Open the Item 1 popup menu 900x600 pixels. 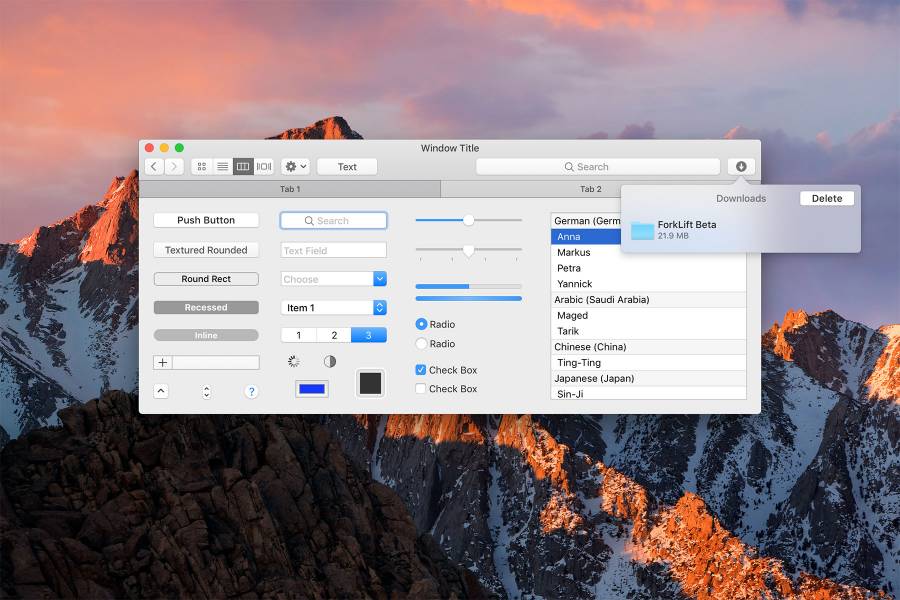pos(380,308)
